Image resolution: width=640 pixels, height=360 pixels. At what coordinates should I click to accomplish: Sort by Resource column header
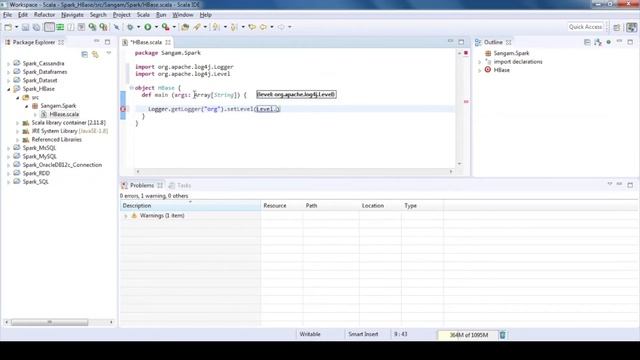tap(282, 206)
